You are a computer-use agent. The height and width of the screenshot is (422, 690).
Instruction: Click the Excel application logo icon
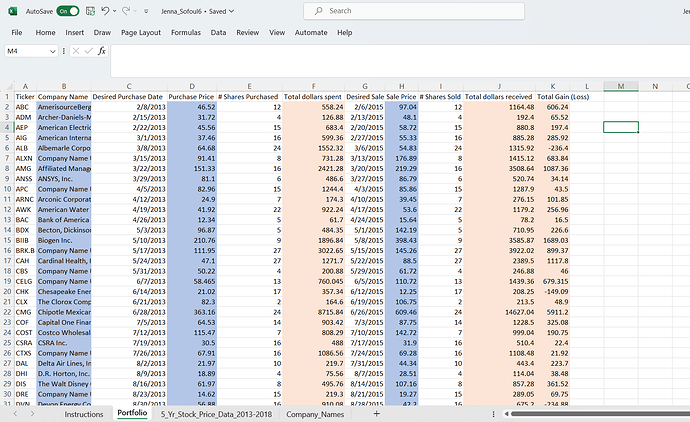13,11
